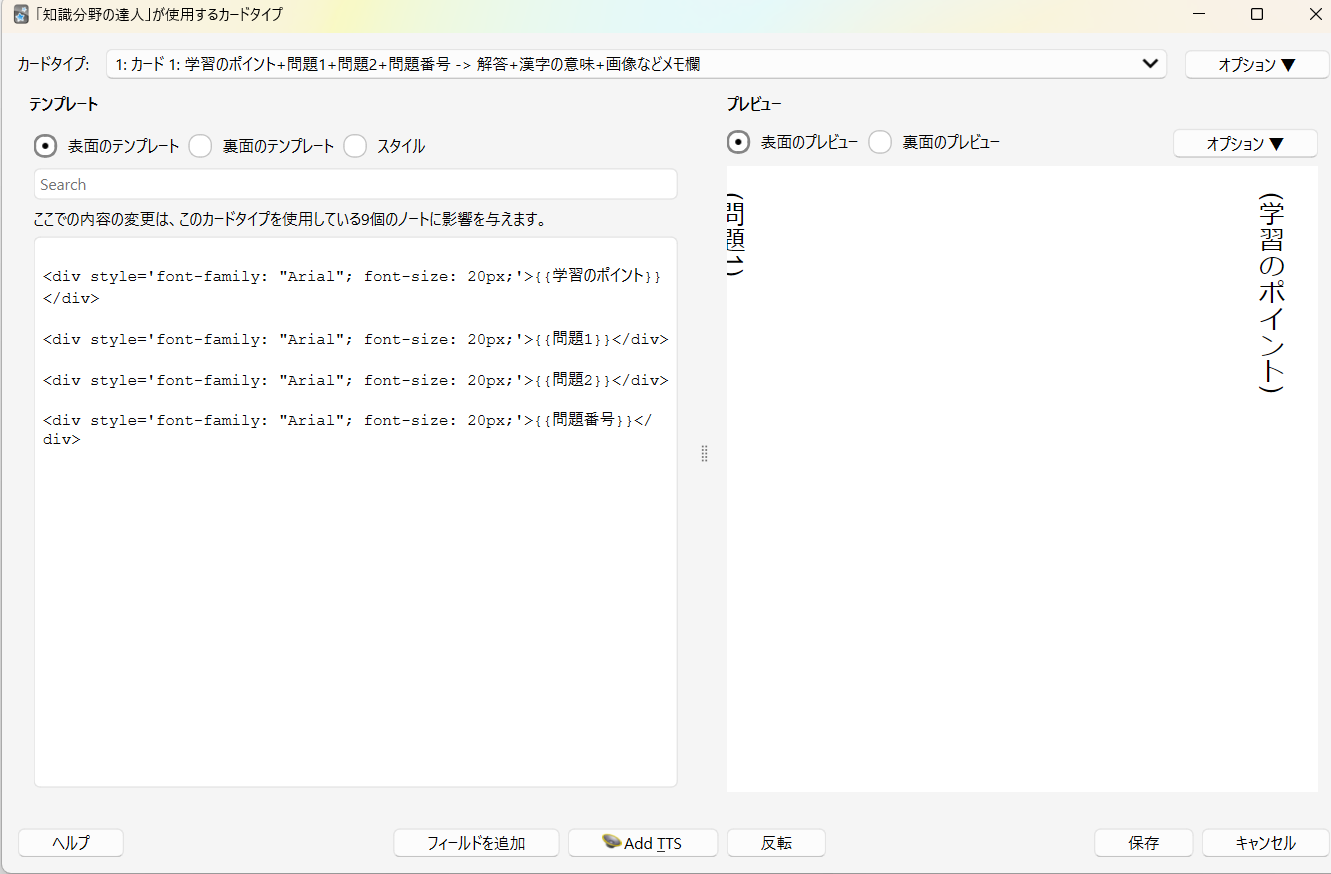The width and height of the screenshot is (1331, 874).
Task: Click the {{問題1}} field in the code
Action: pos(572,339)
